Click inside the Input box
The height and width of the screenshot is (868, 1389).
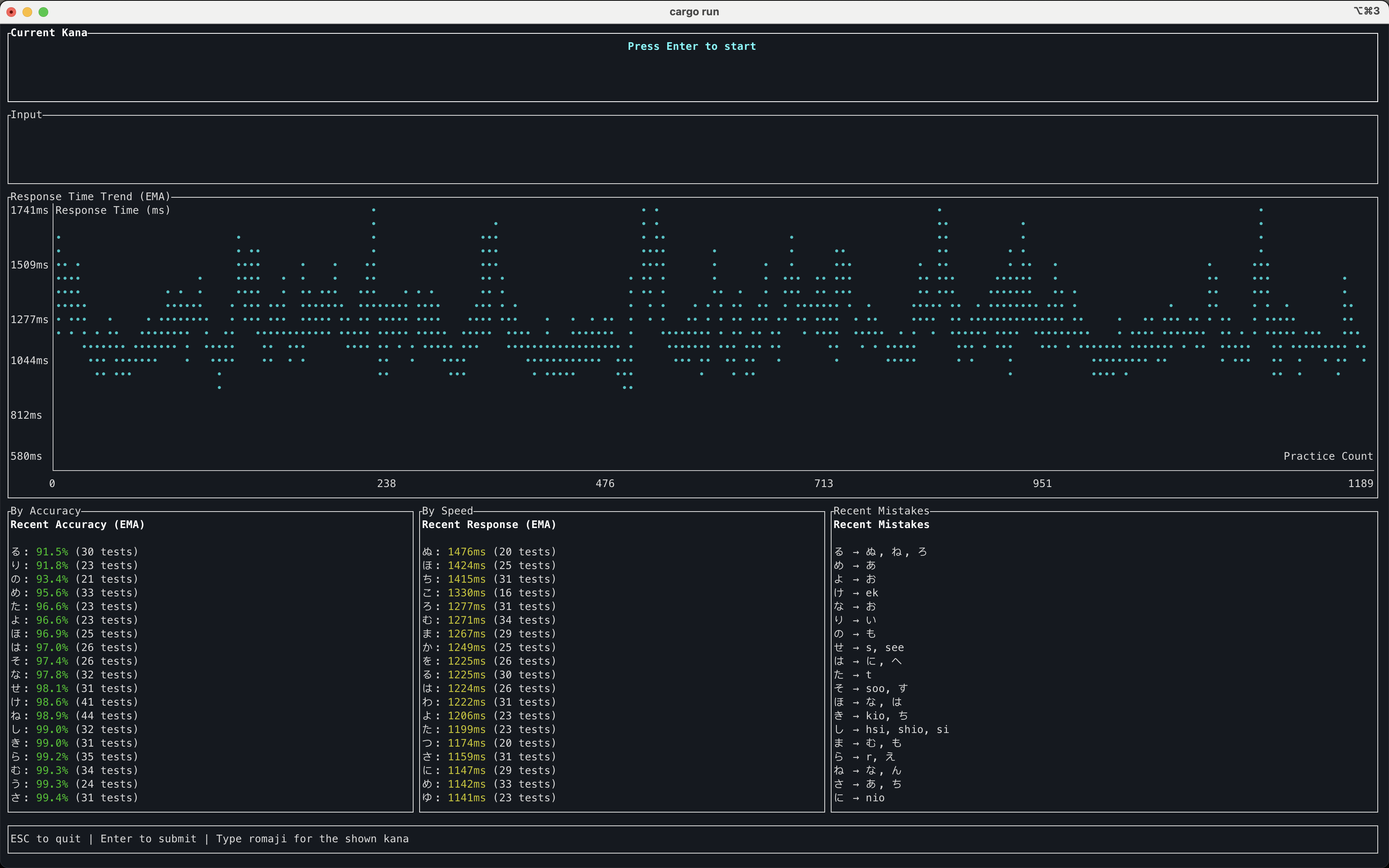pos(693,150)
